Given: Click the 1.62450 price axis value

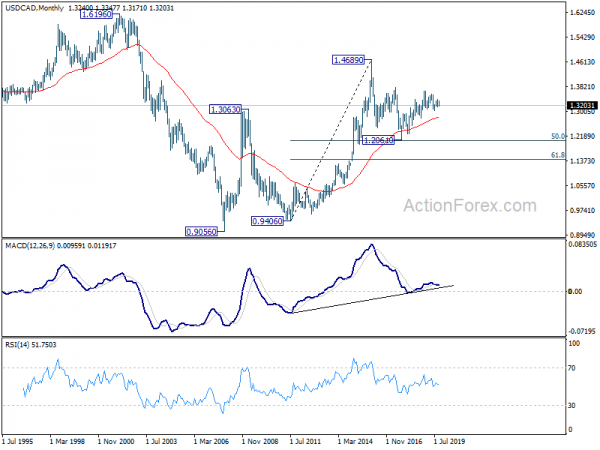Looking at the screenshot, I should point(582,13).
